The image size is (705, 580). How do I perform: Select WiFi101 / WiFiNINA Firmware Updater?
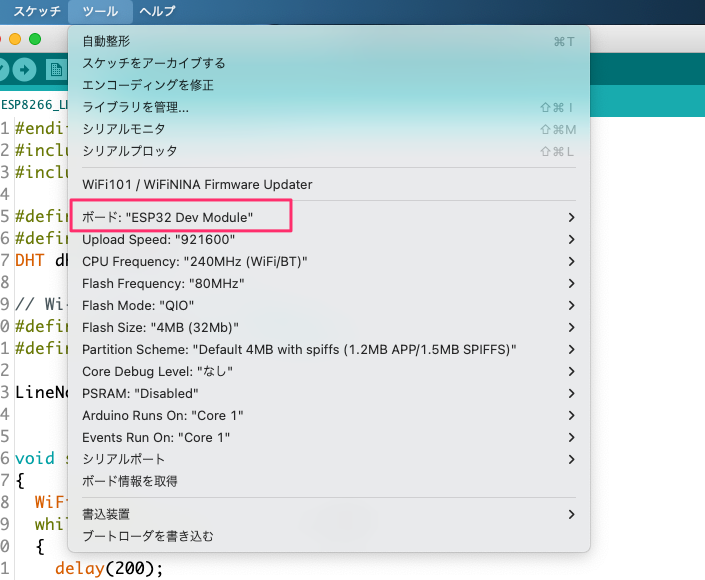[x=197, y=184]
